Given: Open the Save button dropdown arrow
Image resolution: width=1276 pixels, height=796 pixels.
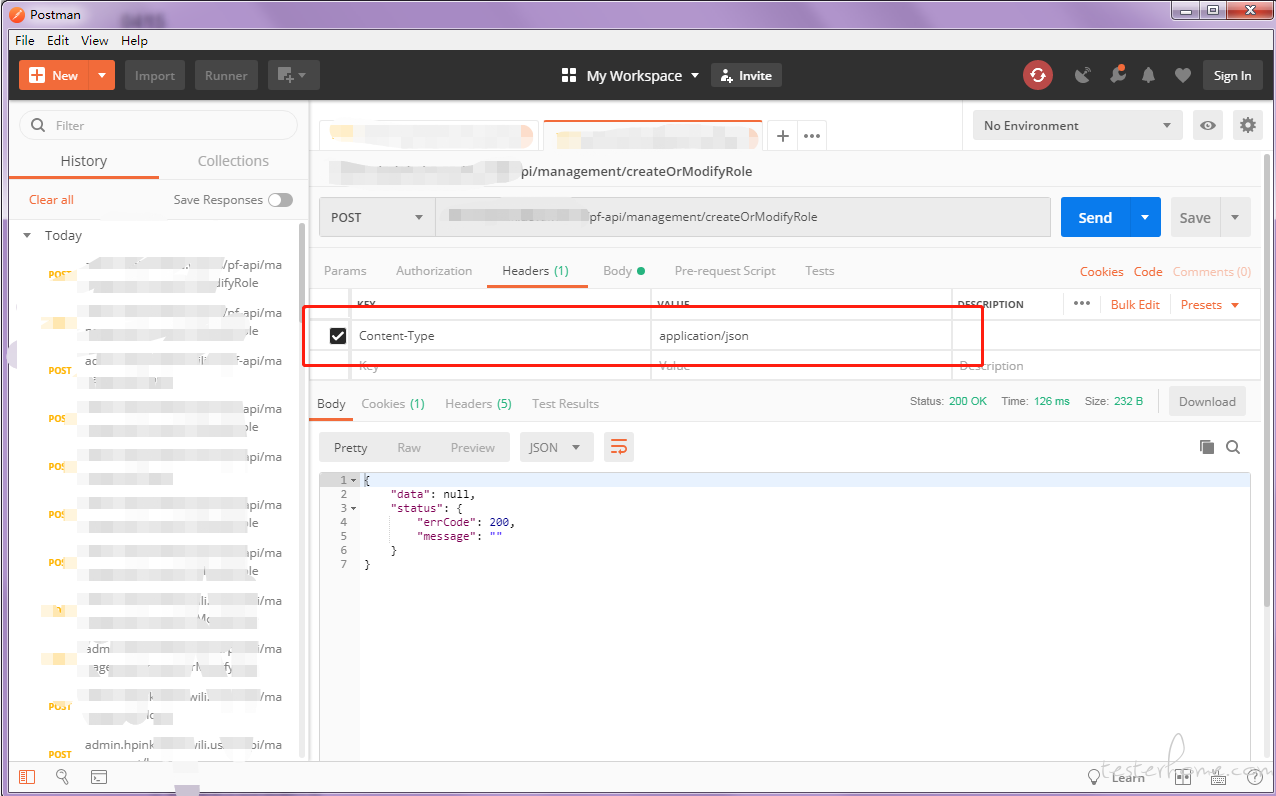Looking at the screenshot, I should [x=1235, y=217].
